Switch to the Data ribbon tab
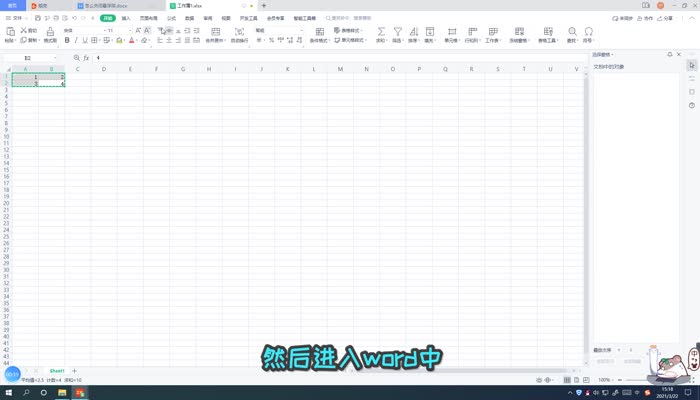Screen dimensions: 700x400 190,18
